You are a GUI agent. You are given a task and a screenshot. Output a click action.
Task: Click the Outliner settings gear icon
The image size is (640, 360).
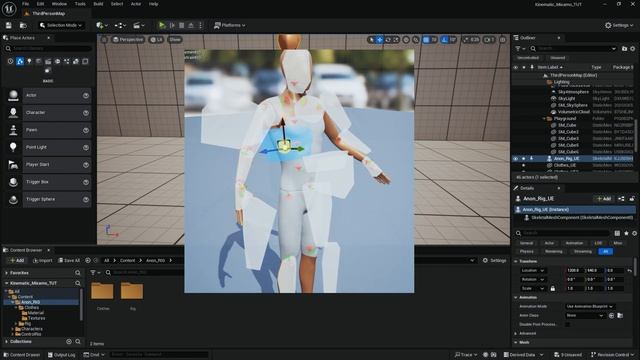[633, 49]
